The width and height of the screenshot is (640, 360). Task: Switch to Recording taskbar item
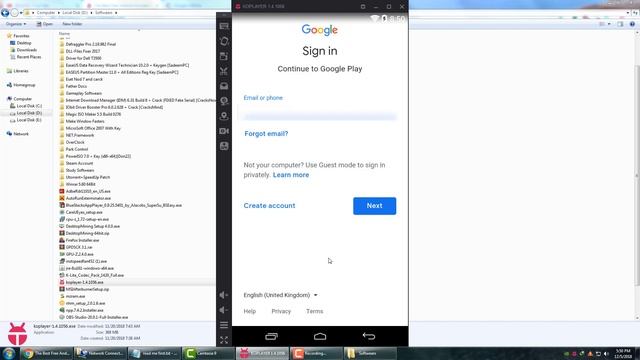pos(316,353)
